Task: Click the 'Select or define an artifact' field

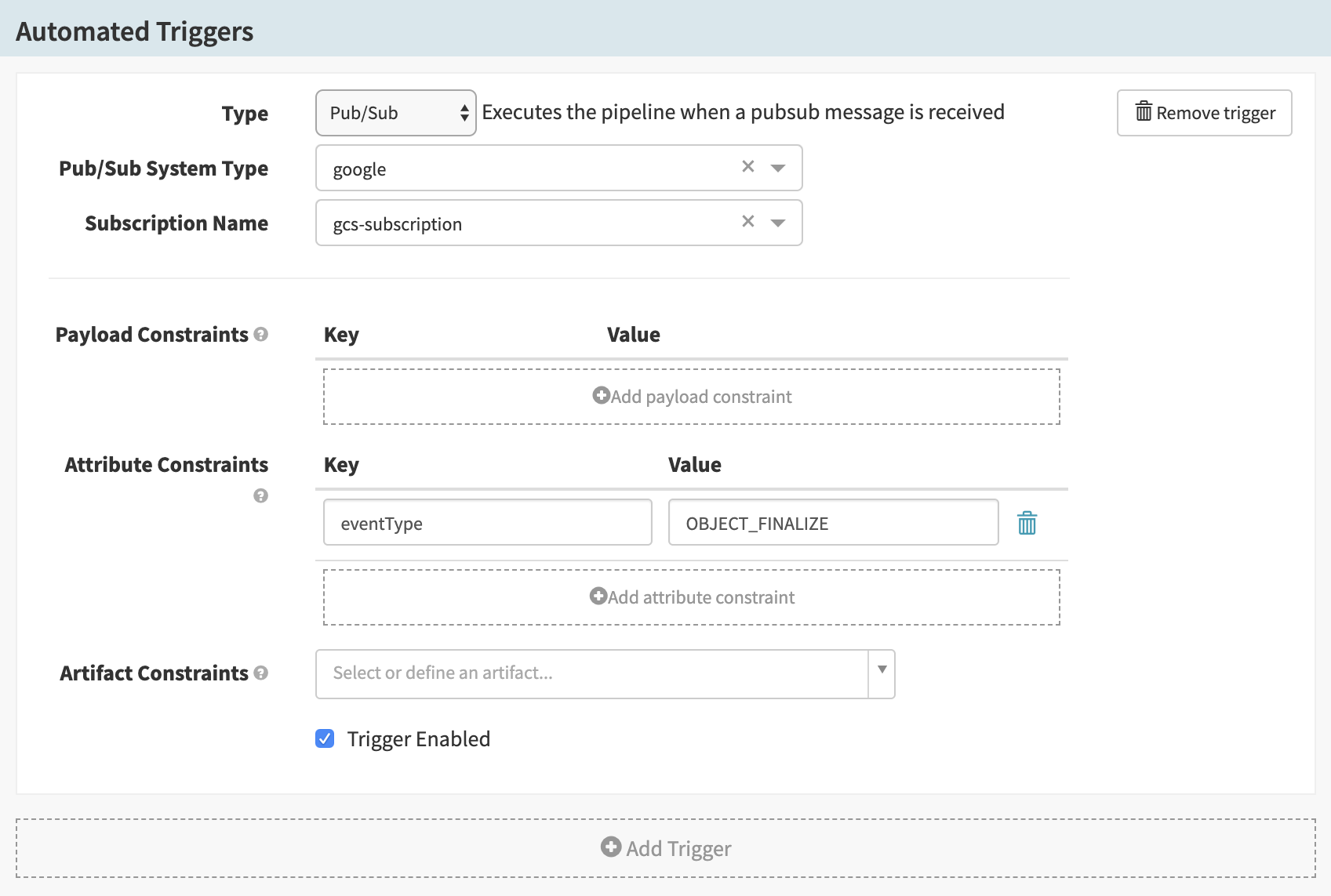Action: [591, 673]
